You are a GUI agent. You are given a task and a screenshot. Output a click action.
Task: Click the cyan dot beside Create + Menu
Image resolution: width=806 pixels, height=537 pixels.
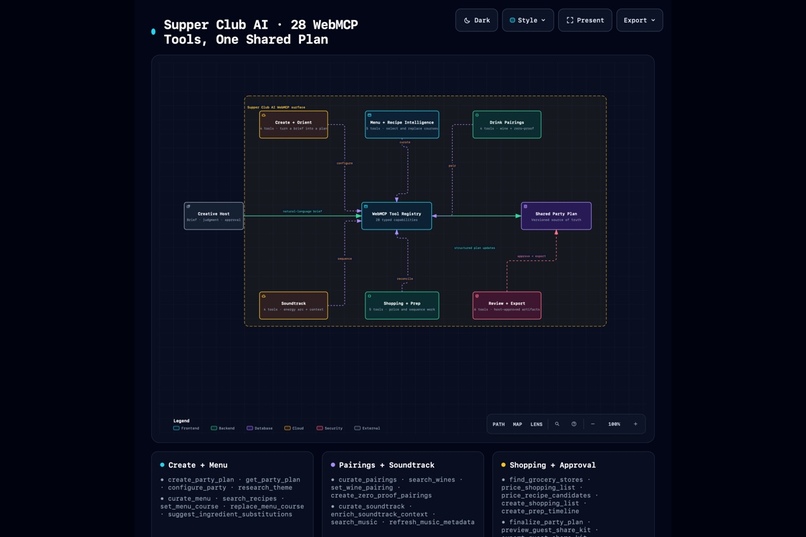point(162,465)
